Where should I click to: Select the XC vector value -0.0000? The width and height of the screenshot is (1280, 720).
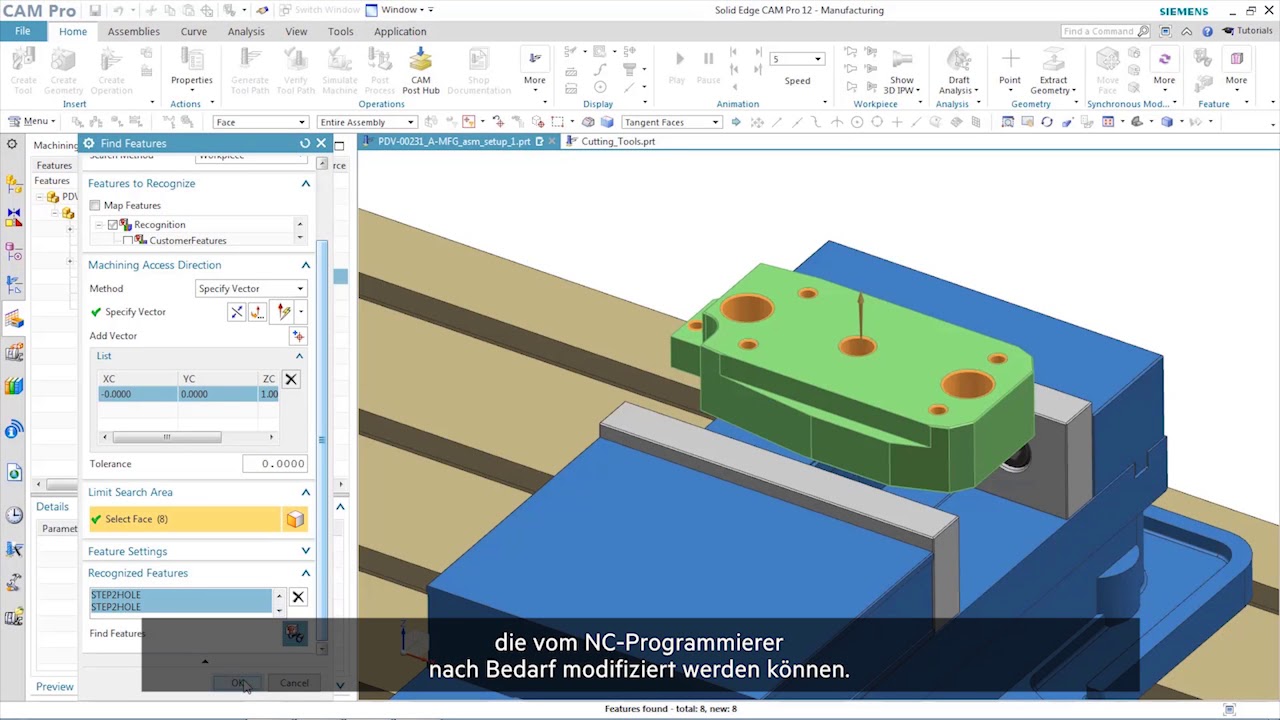coord(137,394)
